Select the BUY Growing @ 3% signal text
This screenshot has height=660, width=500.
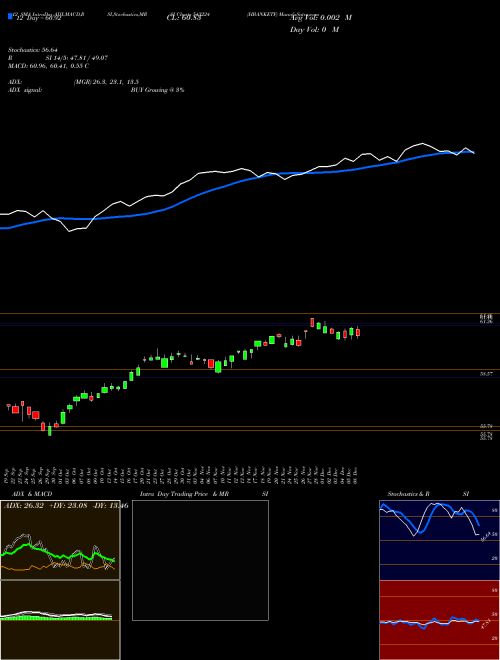[157, 90]
